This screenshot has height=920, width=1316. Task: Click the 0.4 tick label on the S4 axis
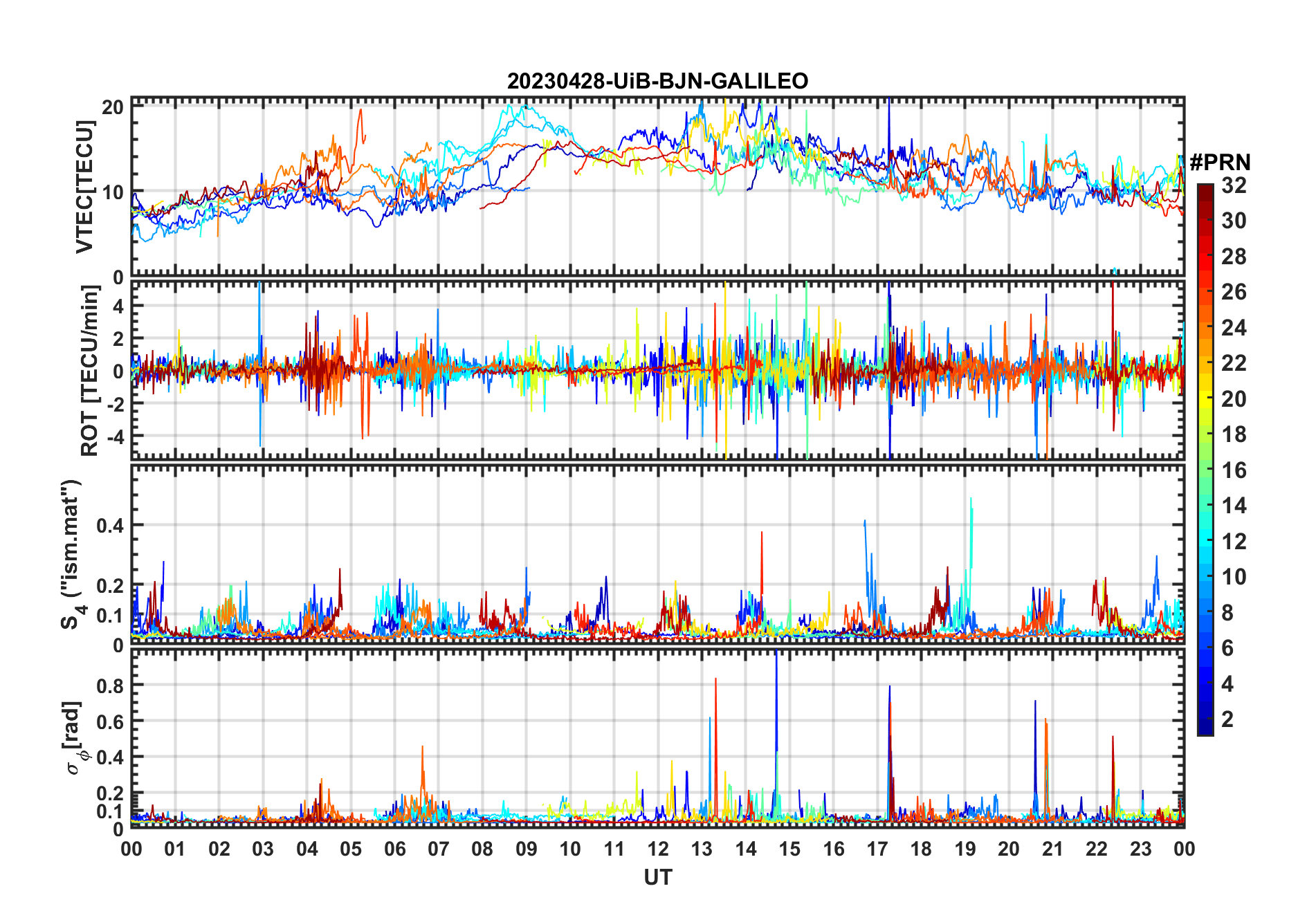[x=110, y=525]
